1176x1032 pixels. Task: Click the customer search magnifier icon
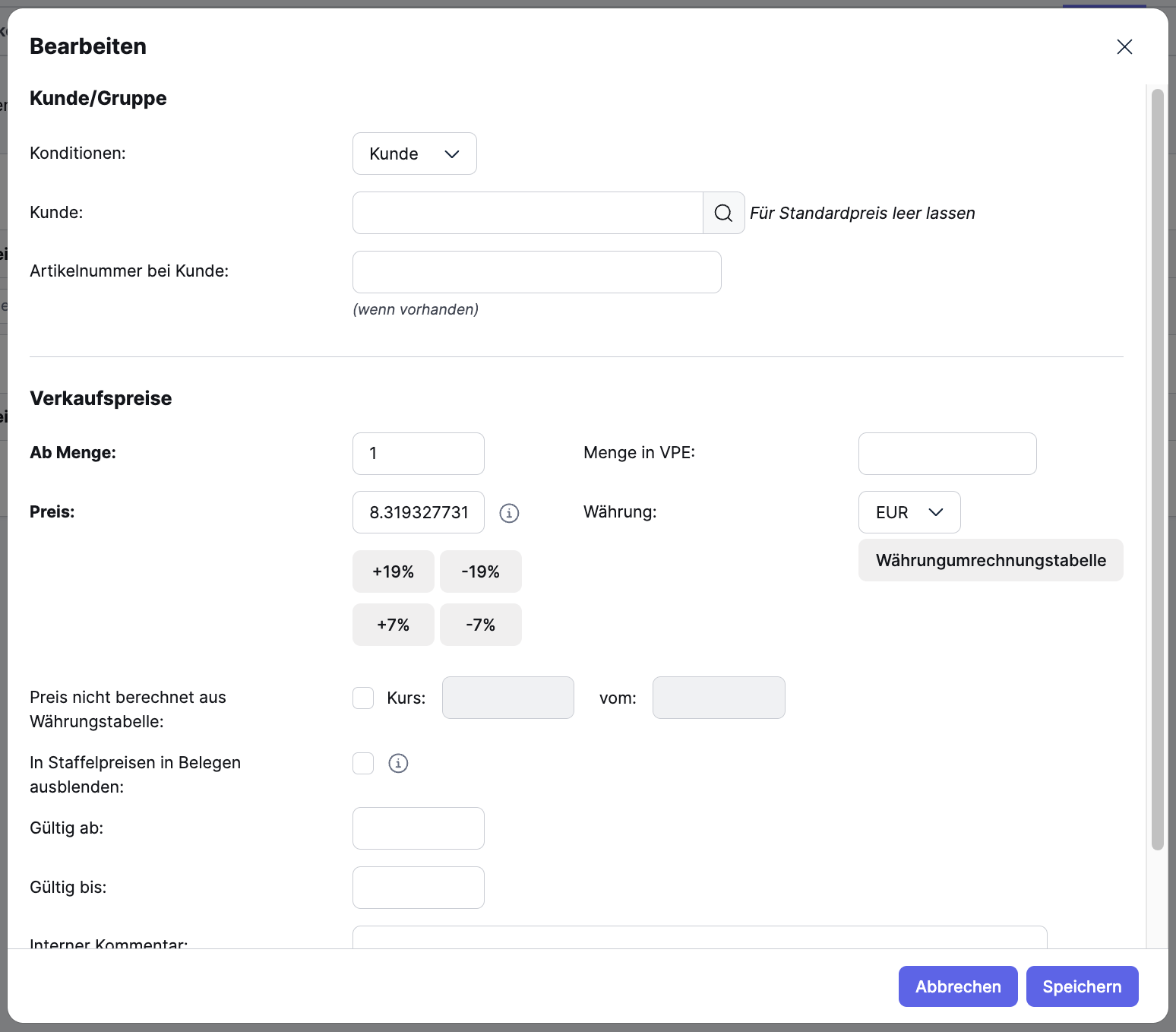click(x=723, y=213)
